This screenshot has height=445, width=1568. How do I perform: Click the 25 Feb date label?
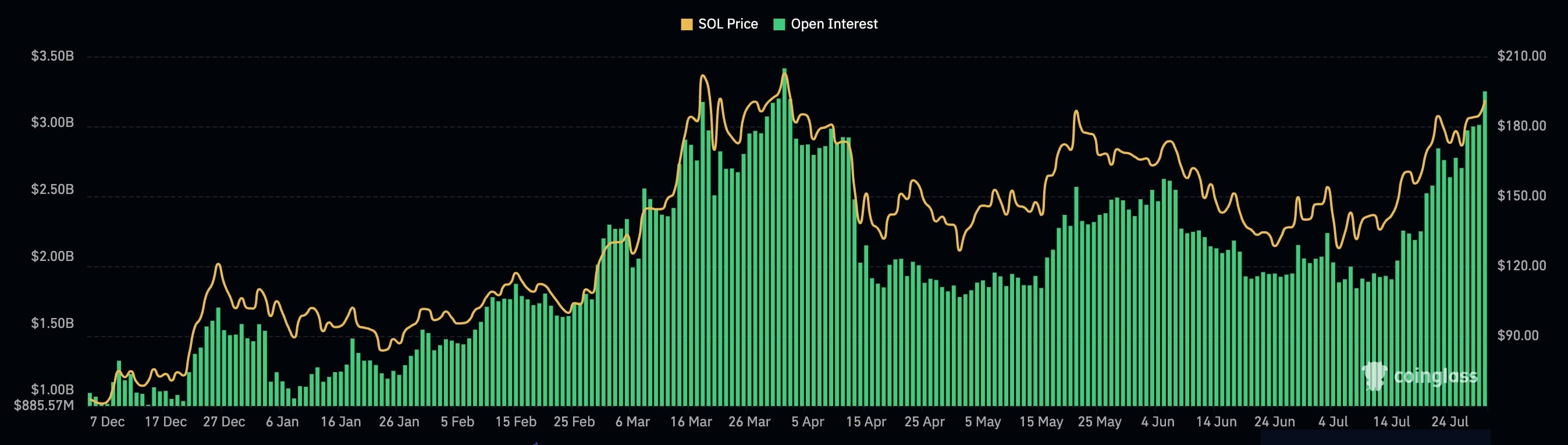click(574, 422)
